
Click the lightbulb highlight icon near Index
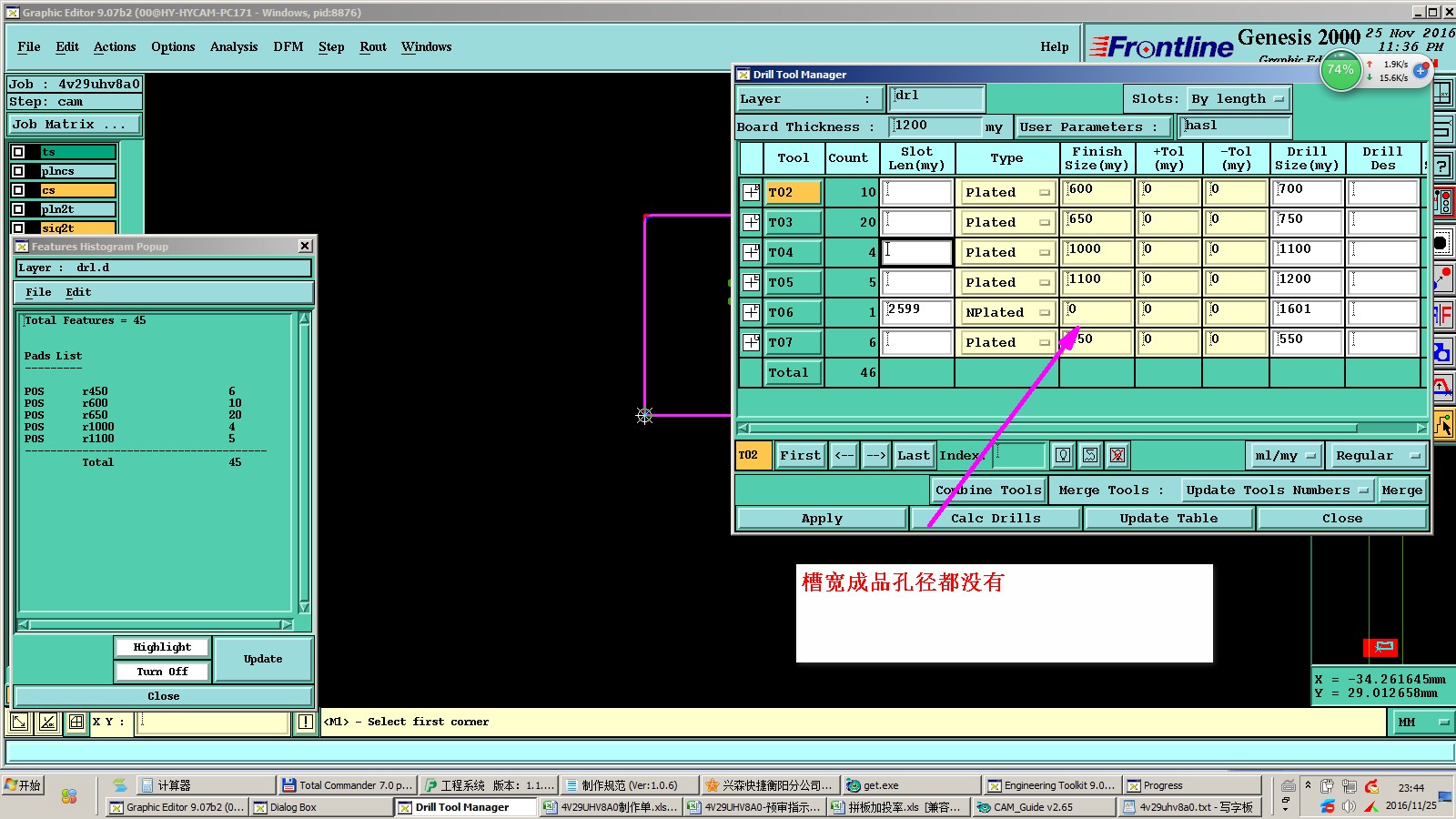1062,455
